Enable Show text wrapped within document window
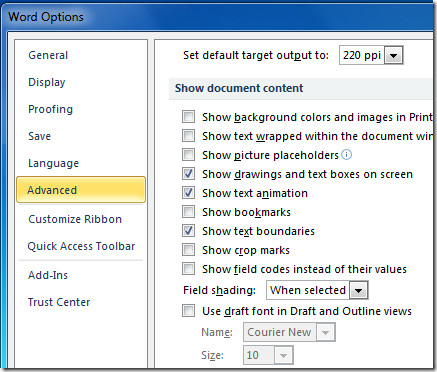The width and height of the screenshot is (437, 372). 188,136
